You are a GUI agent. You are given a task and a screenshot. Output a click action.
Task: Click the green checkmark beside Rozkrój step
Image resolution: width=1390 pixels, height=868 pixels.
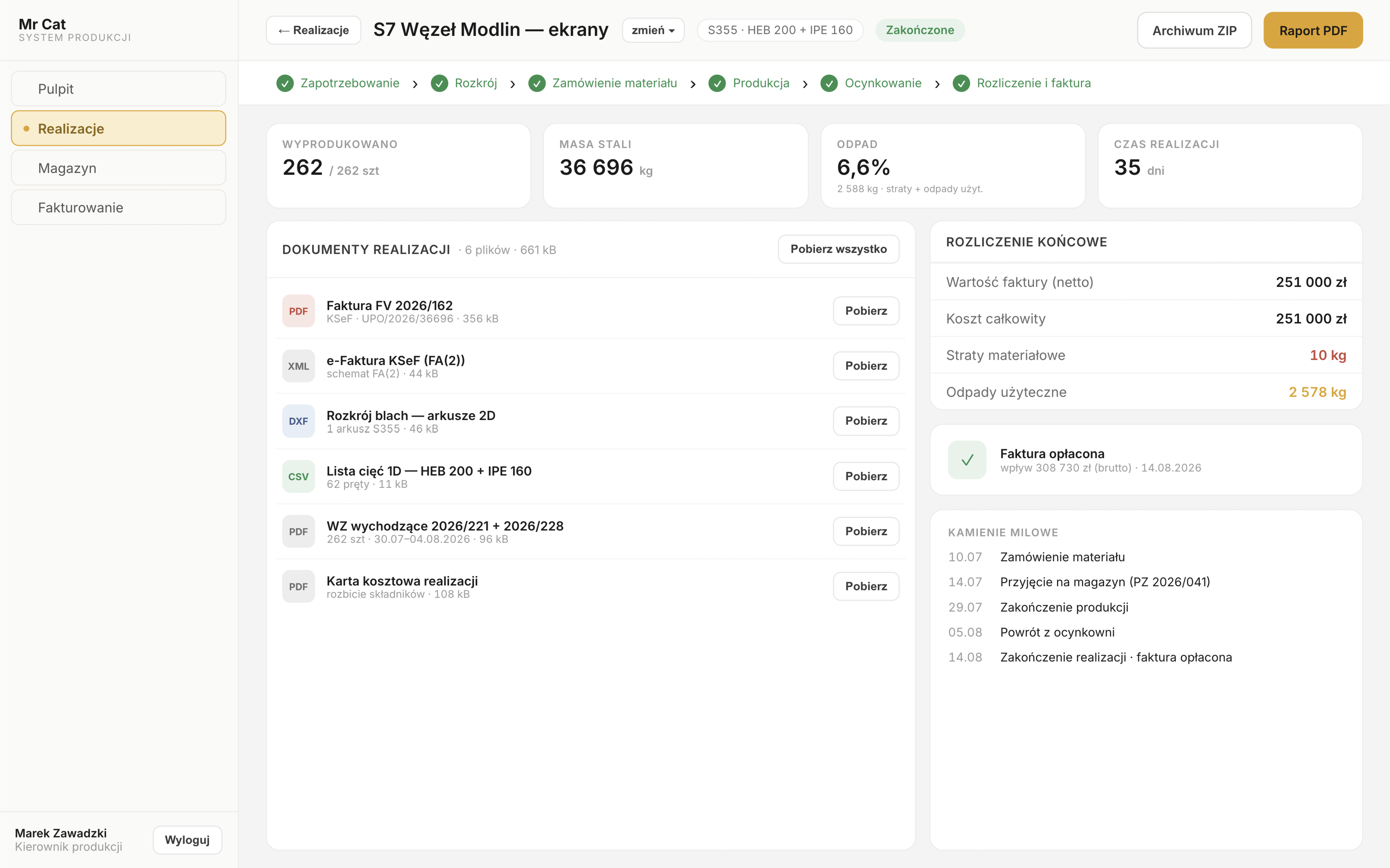(x=439, y=83)
